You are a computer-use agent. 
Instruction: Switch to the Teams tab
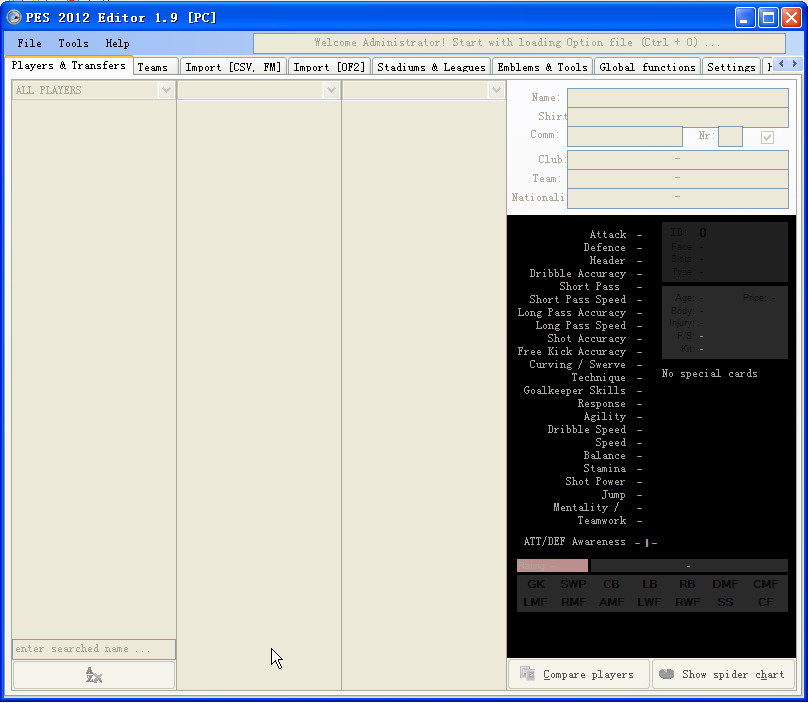pos(156,67)
